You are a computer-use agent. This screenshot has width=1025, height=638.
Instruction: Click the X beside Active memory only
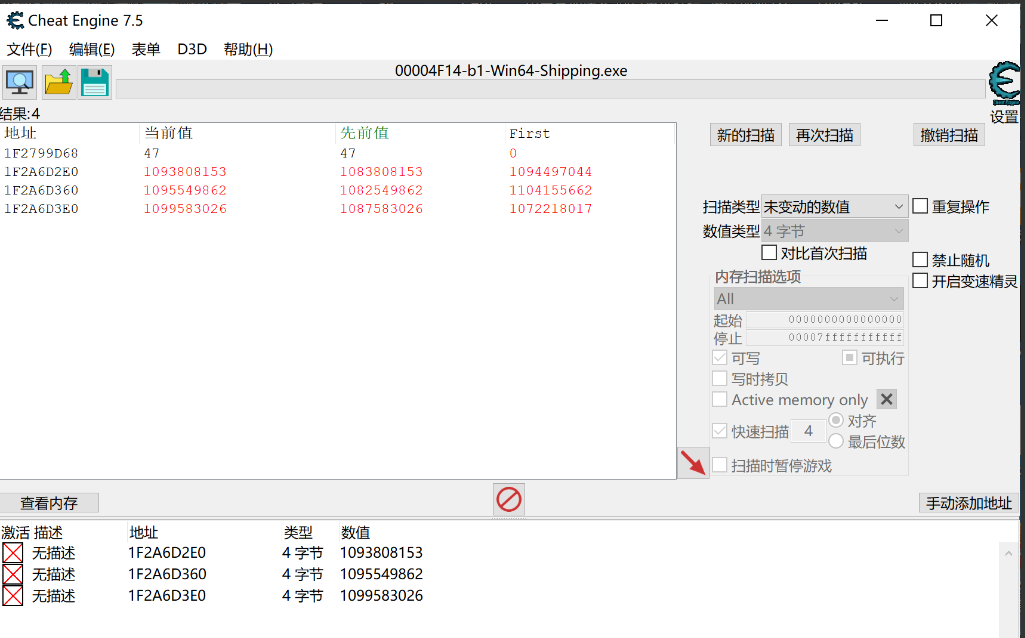pos(886,399)
